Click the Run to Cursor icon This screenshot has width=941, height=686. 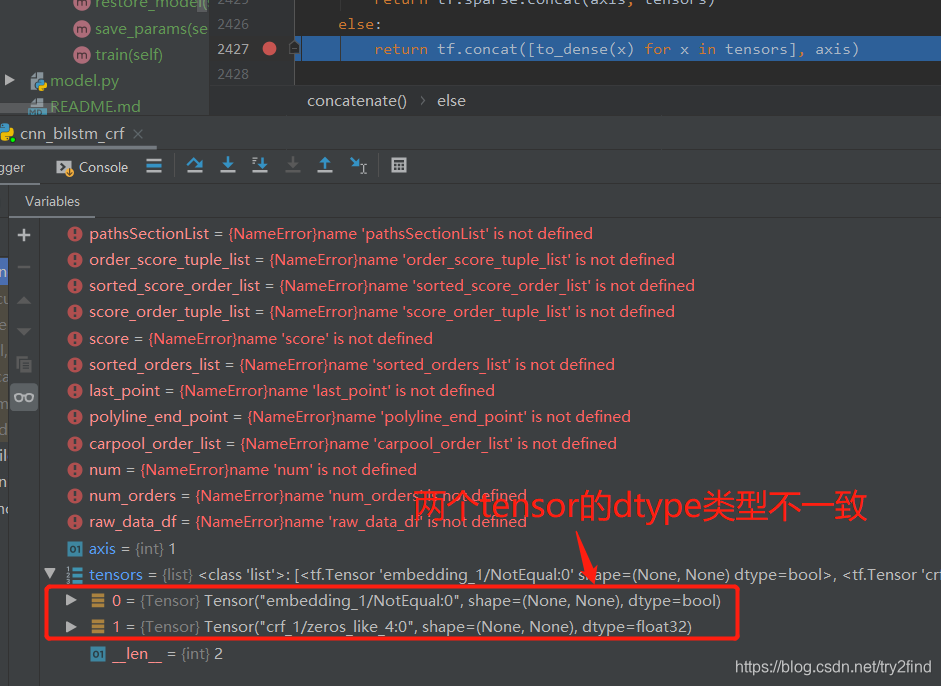pyautogui.click(x=358, y=165)
